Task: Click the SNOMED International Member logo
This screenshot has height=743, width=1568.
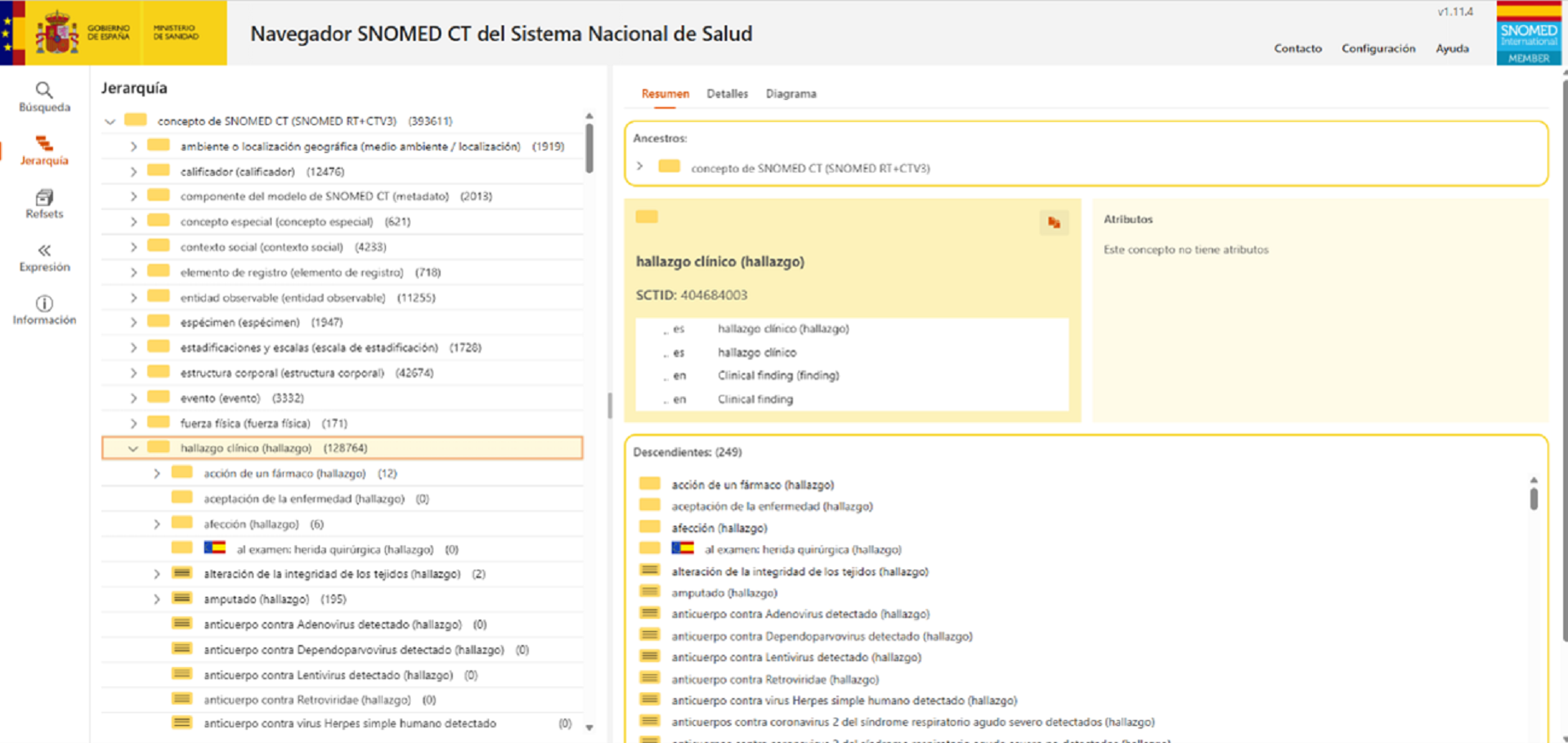Action: 1529,34
